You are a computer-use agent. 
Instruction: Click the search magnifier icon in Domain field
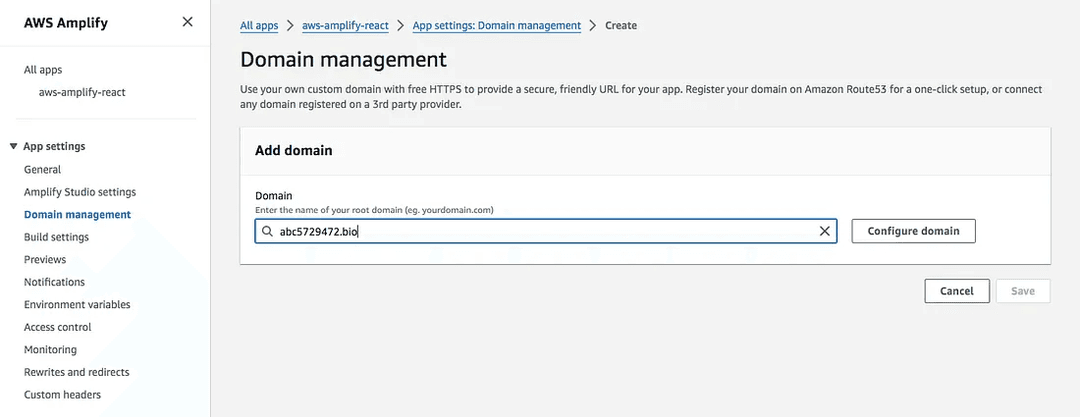coord(267,232)
